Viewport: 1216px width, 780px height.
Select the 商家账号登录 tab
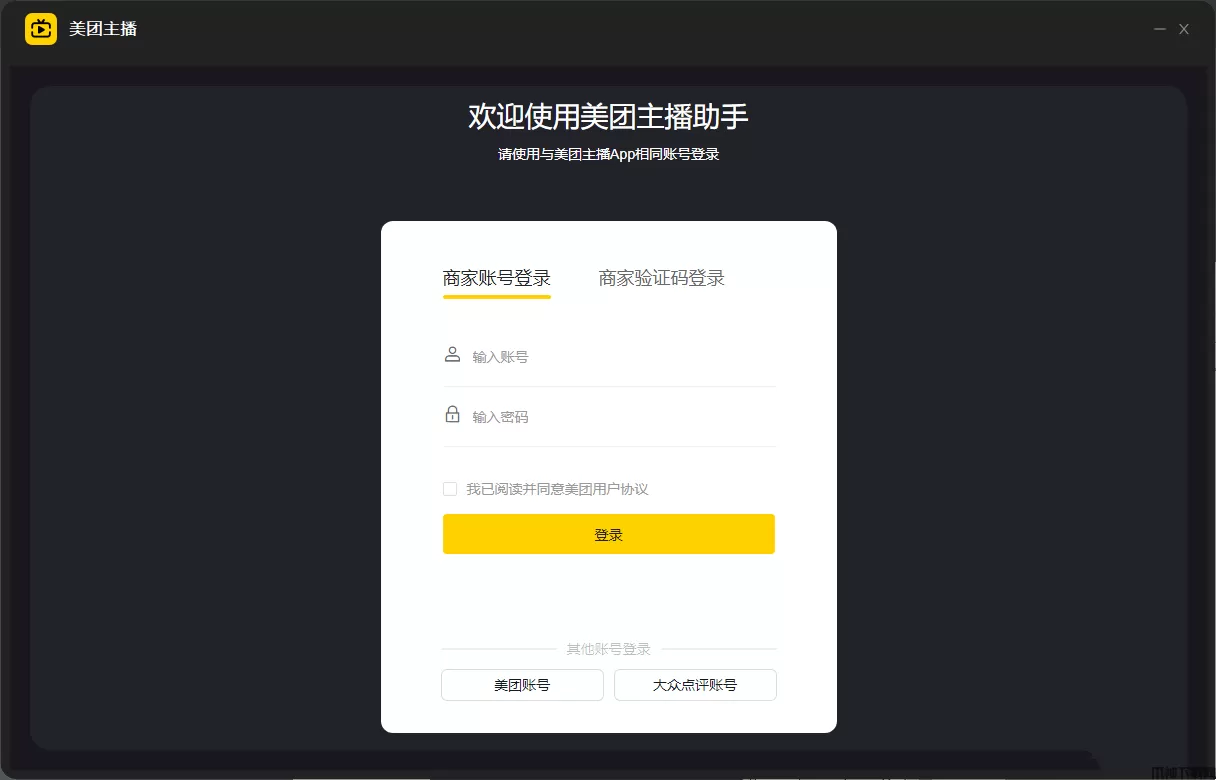pos(497,278)
